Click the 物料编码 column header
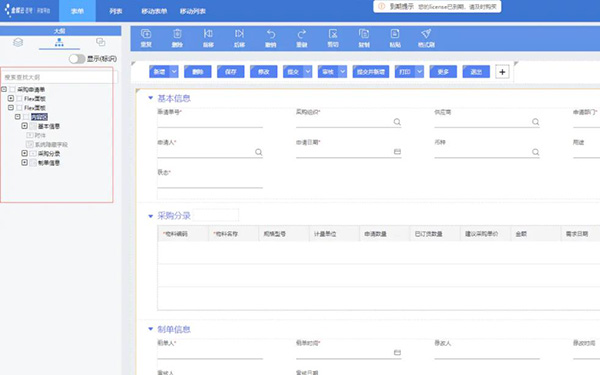 click(x=183, y=233)
